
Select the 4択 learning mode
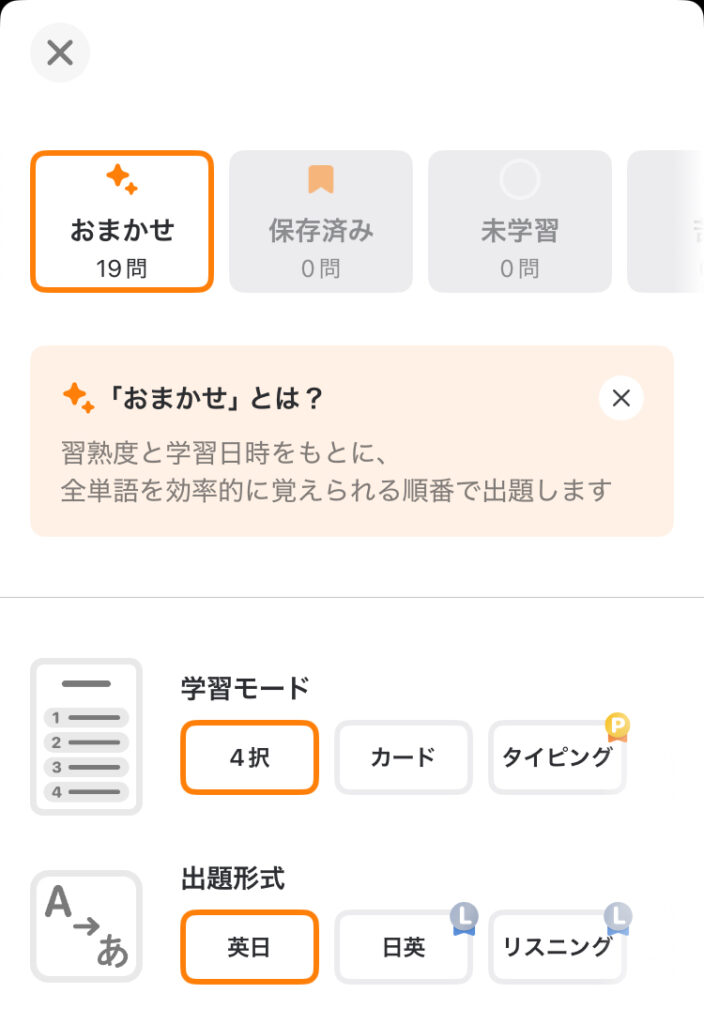pyautogui.click(x=249, y=758)
